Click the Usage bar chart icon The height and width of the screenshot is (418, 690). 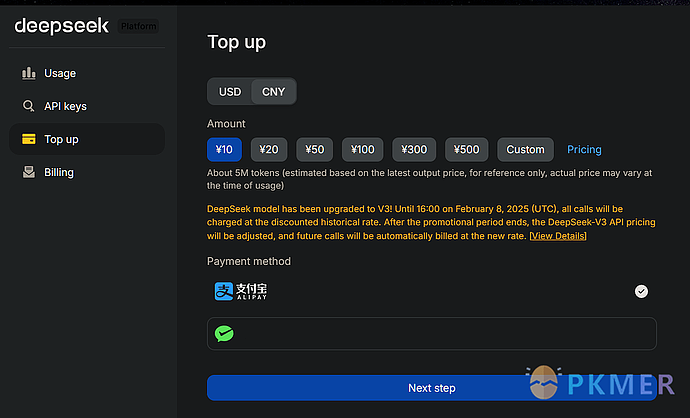point(29,73)
